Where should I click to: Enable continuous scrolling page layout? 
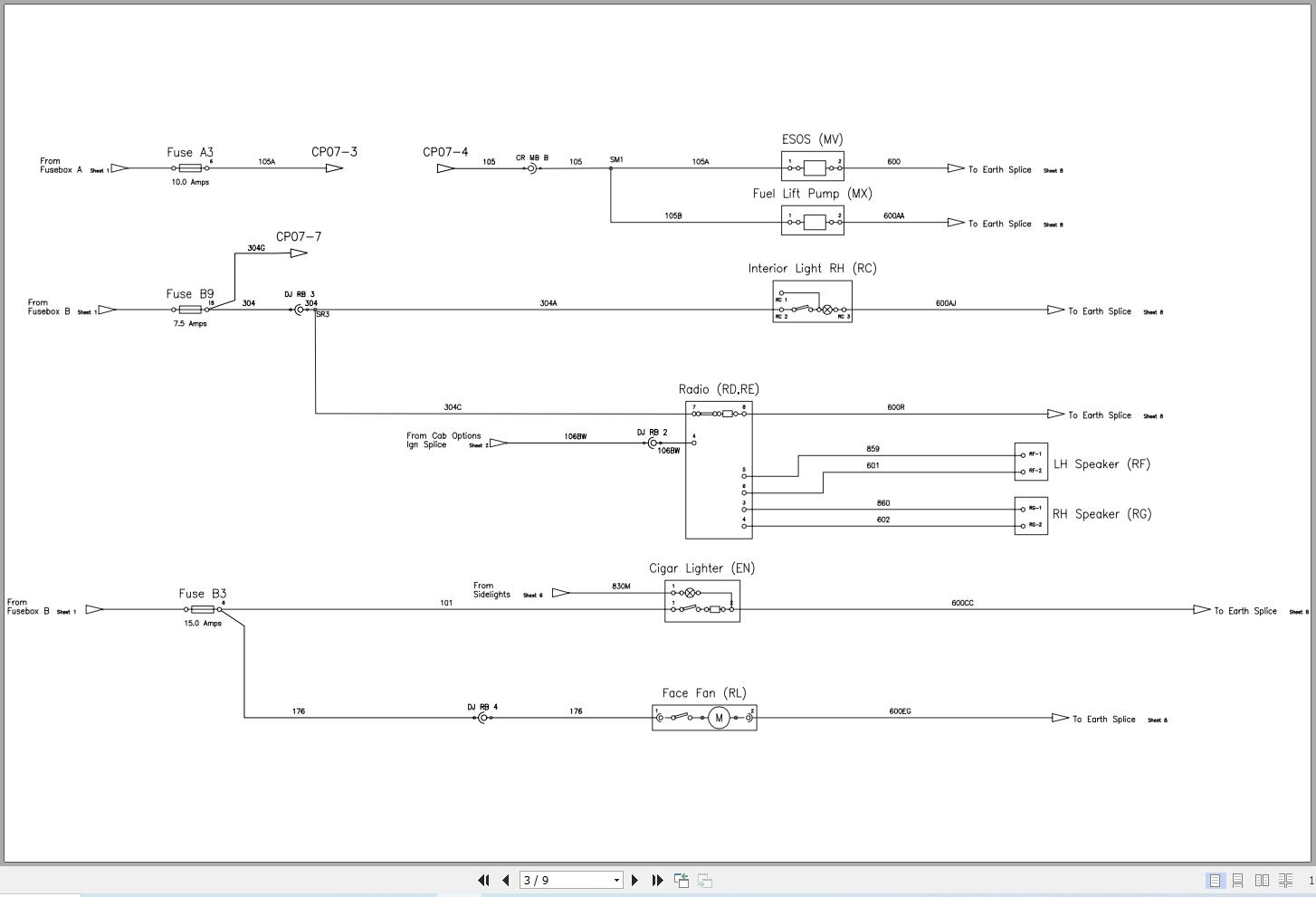point(1238,880)
